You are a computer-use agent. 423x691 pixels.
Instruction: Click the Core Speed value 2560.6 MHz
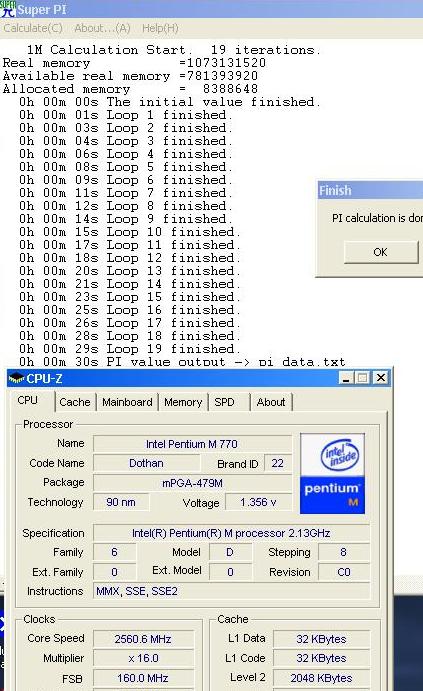coord(143,639)
